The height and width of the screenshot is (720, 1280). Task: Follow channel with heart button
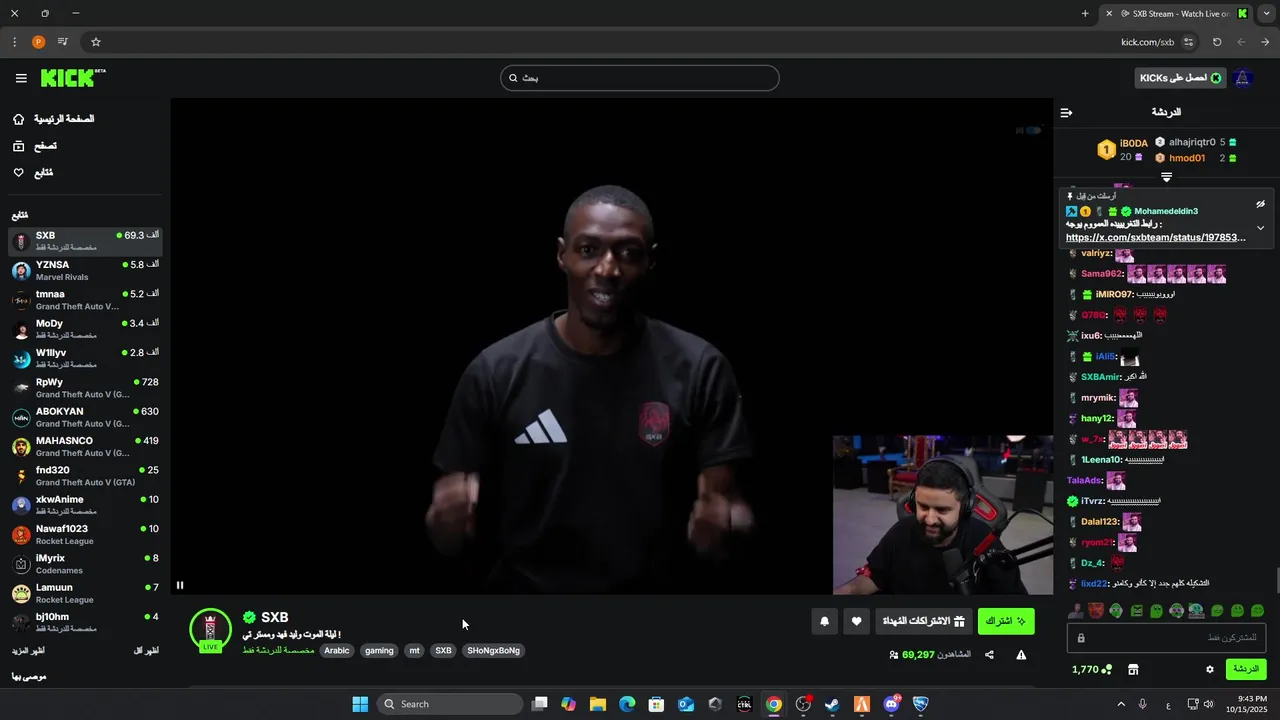pos(856,622)
